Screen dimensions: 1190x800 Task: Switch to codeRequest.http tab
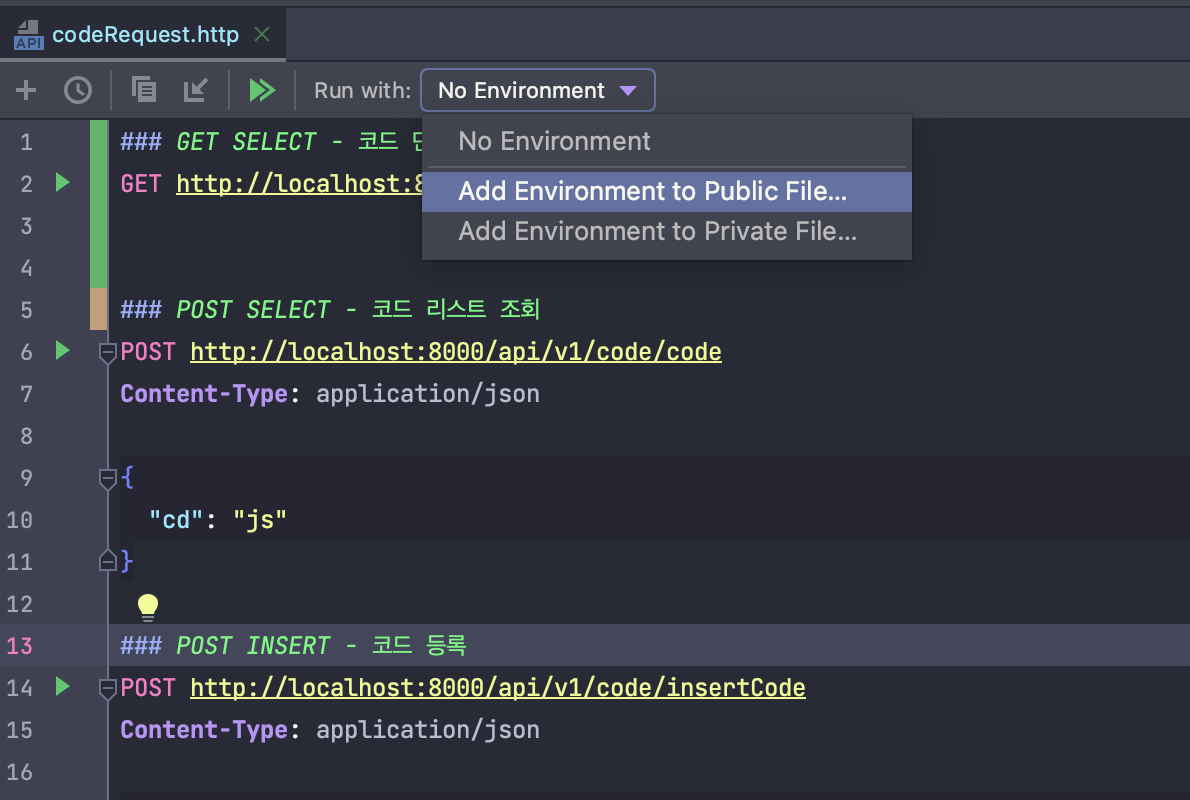tap(145, 34)
